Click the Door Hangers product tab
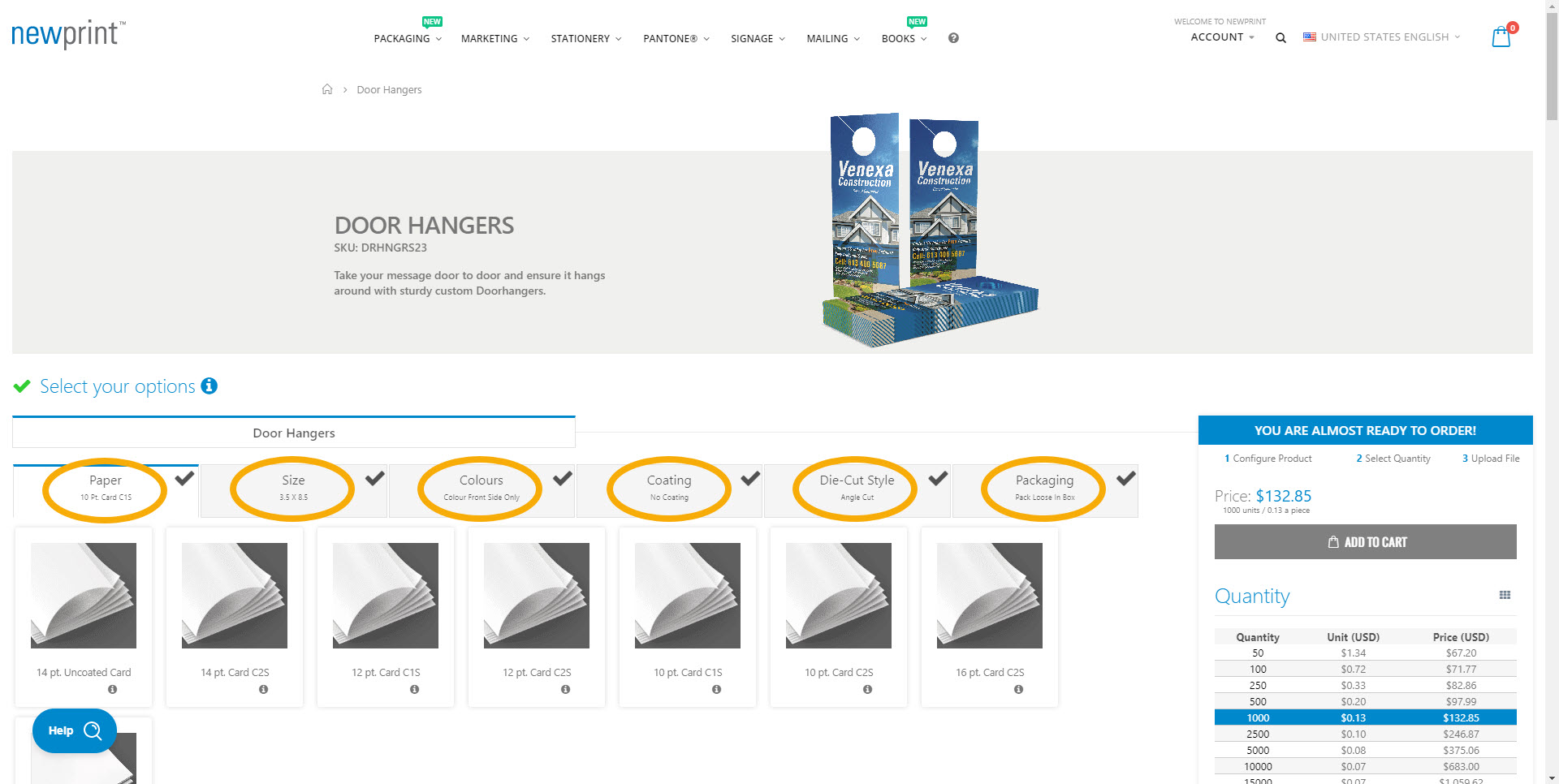The image size is (1559, 784). (294, 433)
